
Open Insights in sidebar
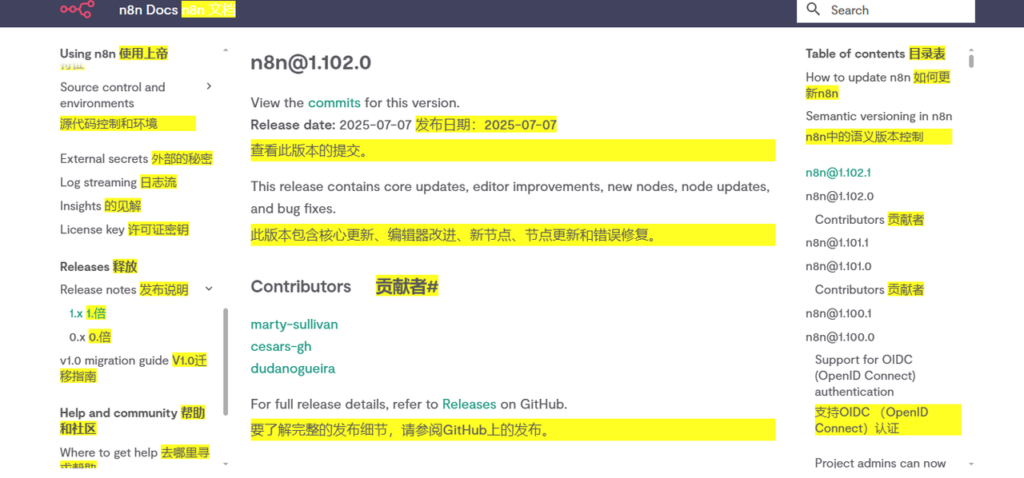click(80, 206)
